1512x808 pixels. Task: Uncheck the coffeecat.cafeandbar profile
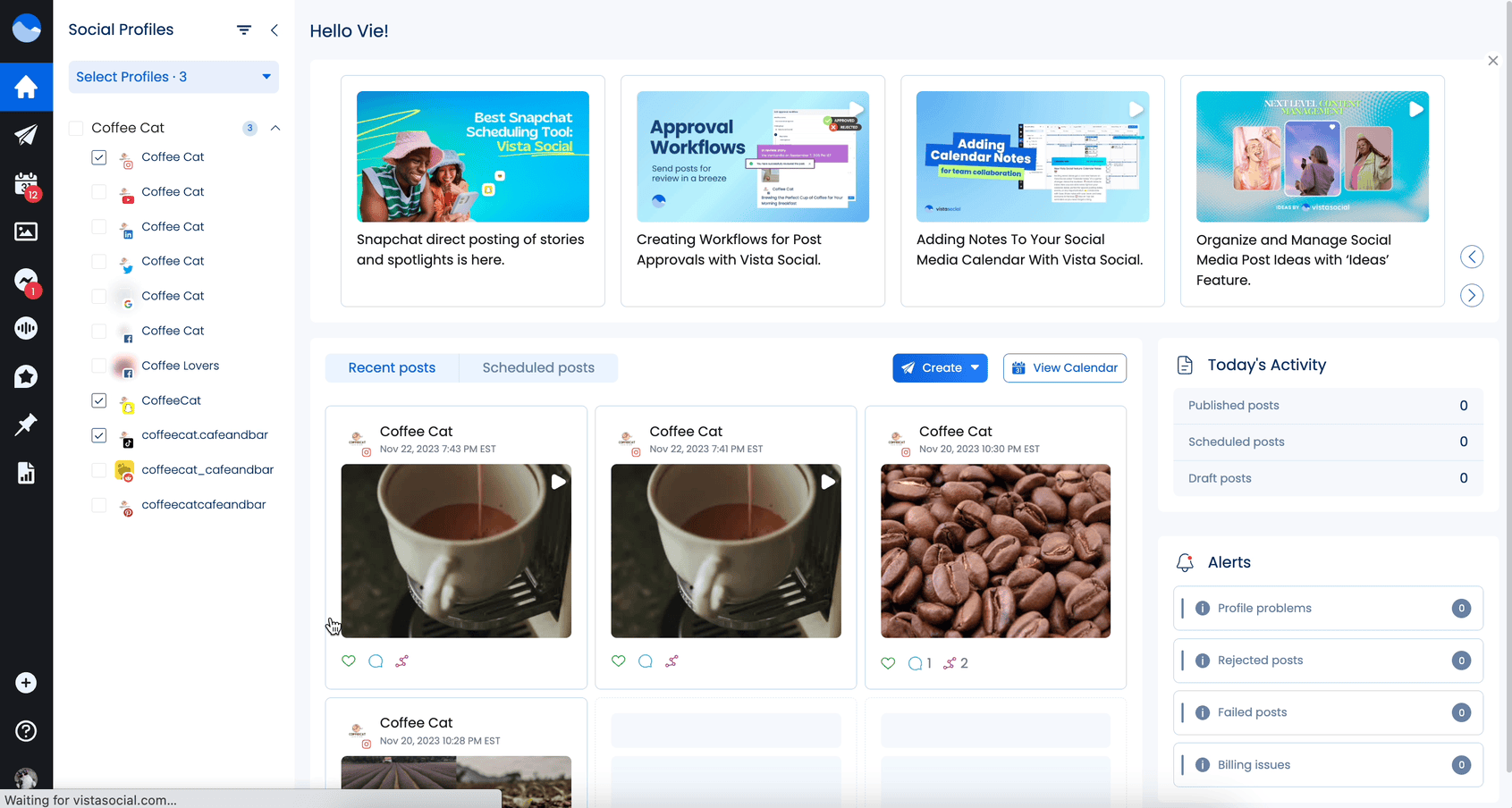click(x=99, y=435)
